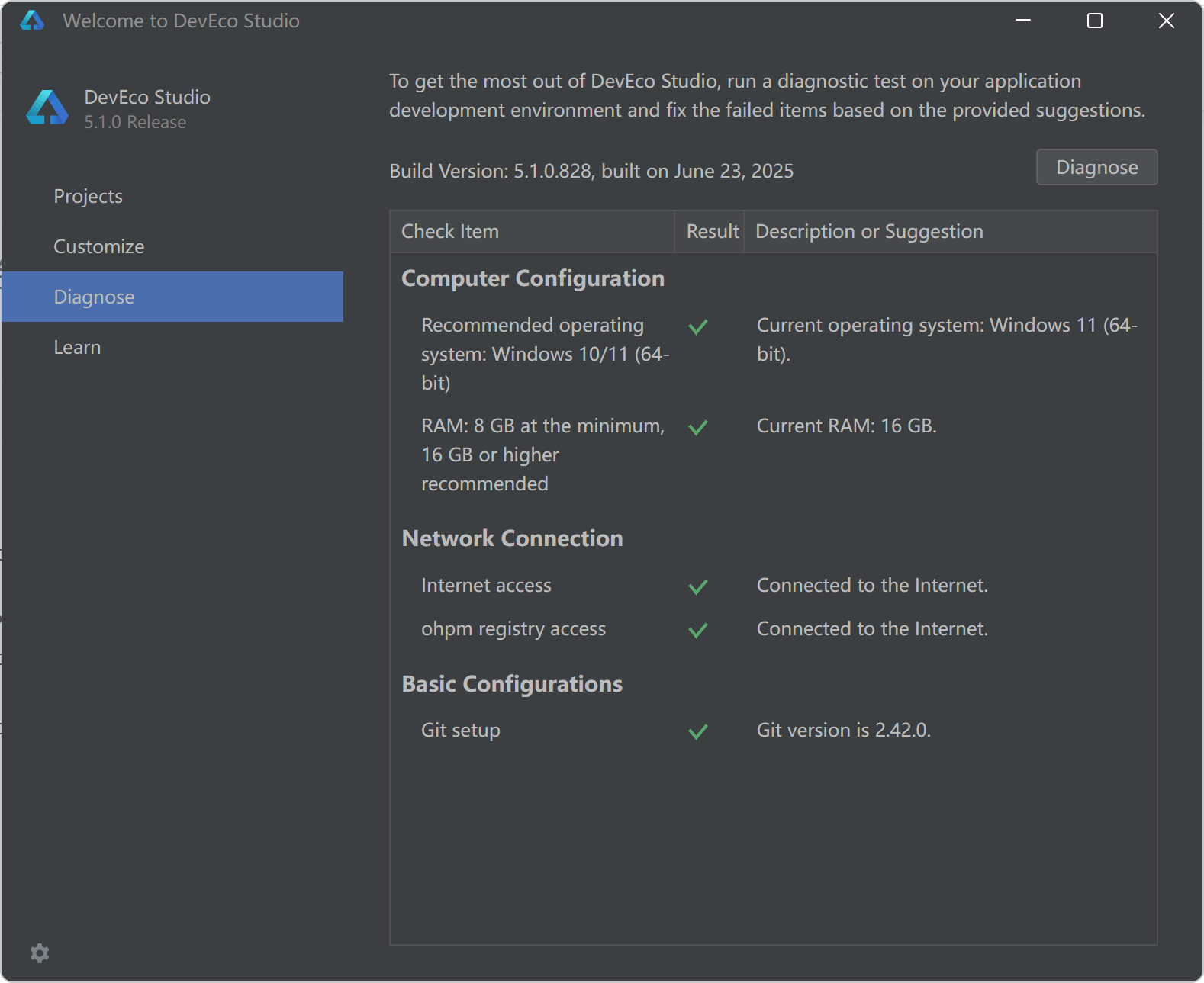Click ohpm registry 'Connected to the Internet.'
This screenshot has width=1204, height=983.
coord(872,629)
